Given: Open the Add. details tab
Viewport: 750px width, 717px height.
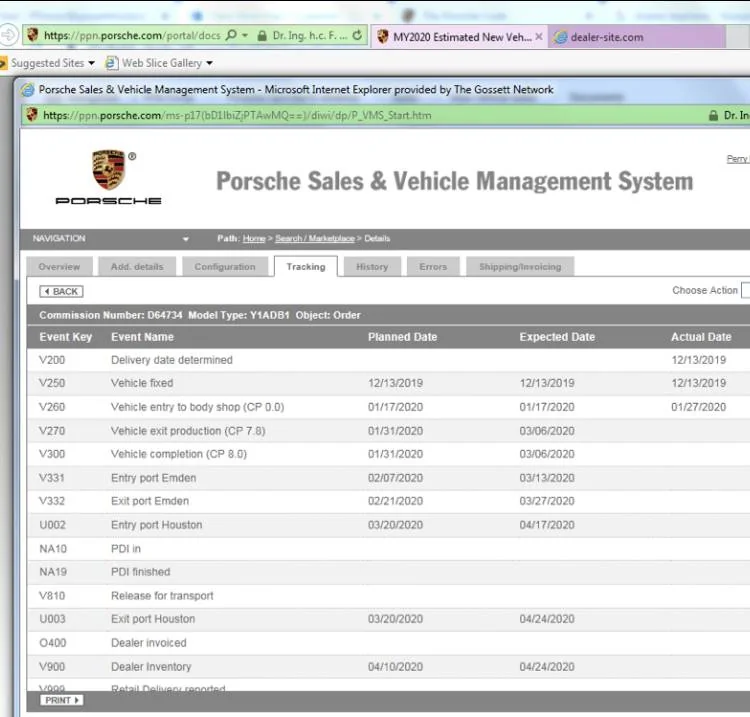Looking at the screenshot, I should coord(137,267).
